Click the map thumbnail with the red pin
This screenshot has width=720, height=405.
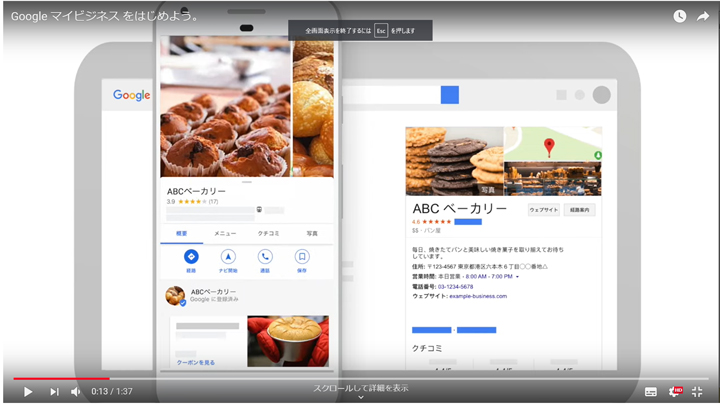tap(552, 144)
